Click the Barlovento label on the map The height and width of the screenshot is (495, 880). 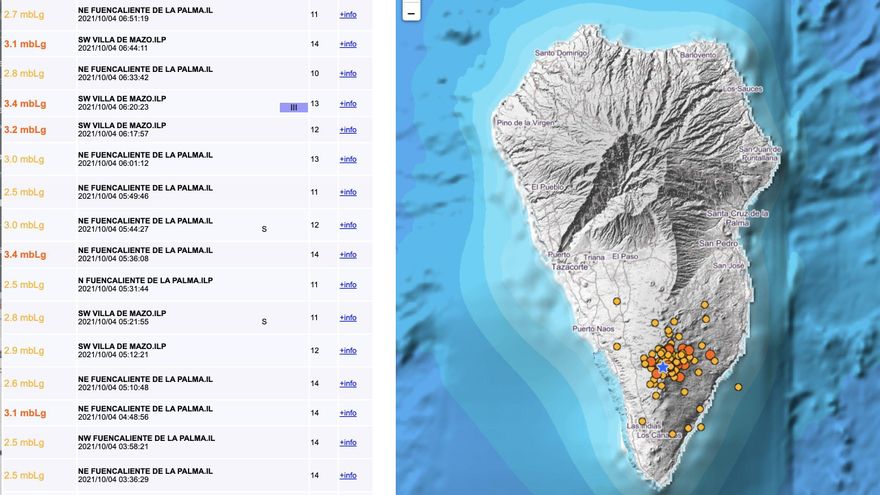tap(698, 55)
